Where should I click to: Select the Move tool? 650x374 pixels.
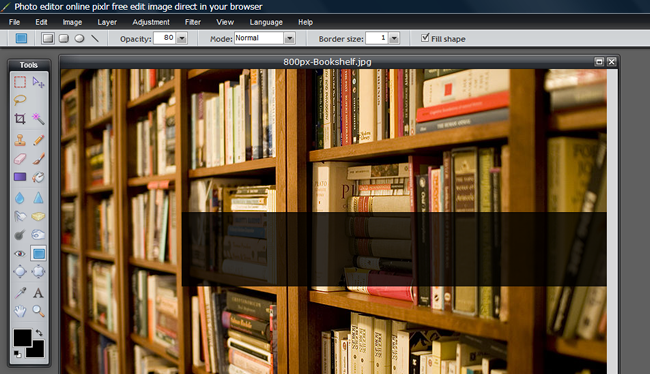coord(38,82)
